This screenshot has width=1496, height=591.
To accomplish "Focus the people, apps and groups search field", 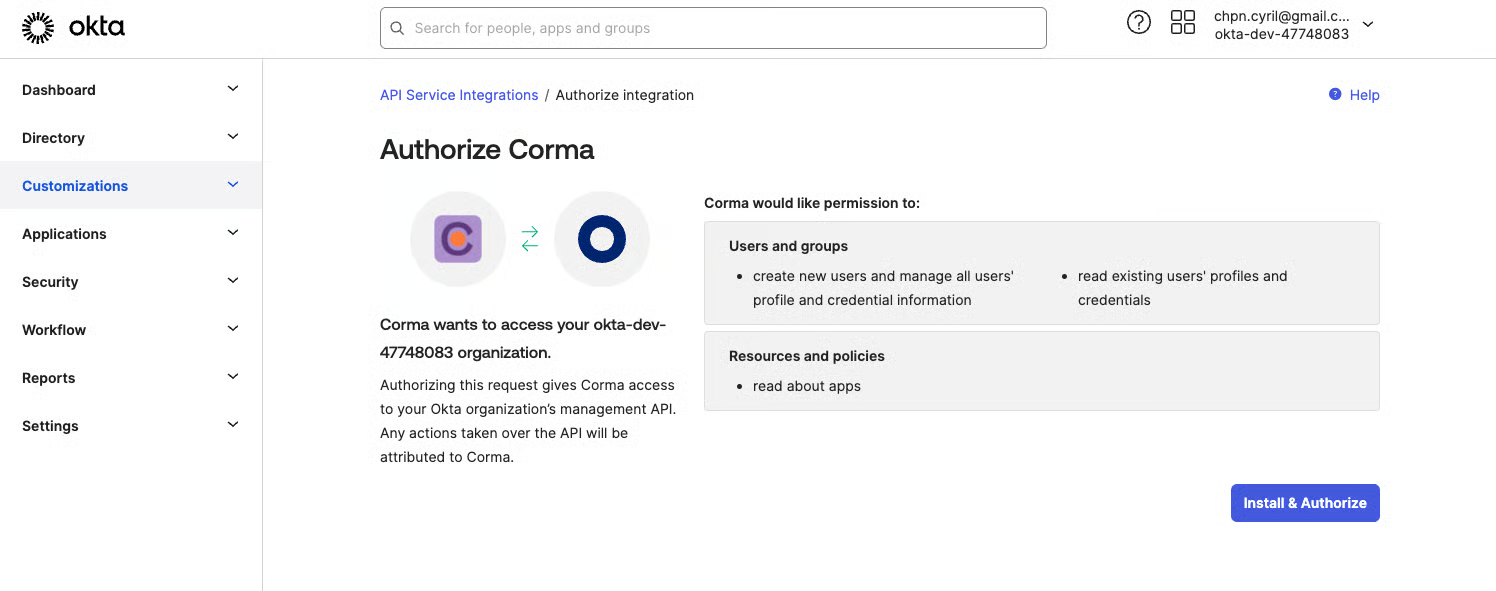I will pos(720,28).
